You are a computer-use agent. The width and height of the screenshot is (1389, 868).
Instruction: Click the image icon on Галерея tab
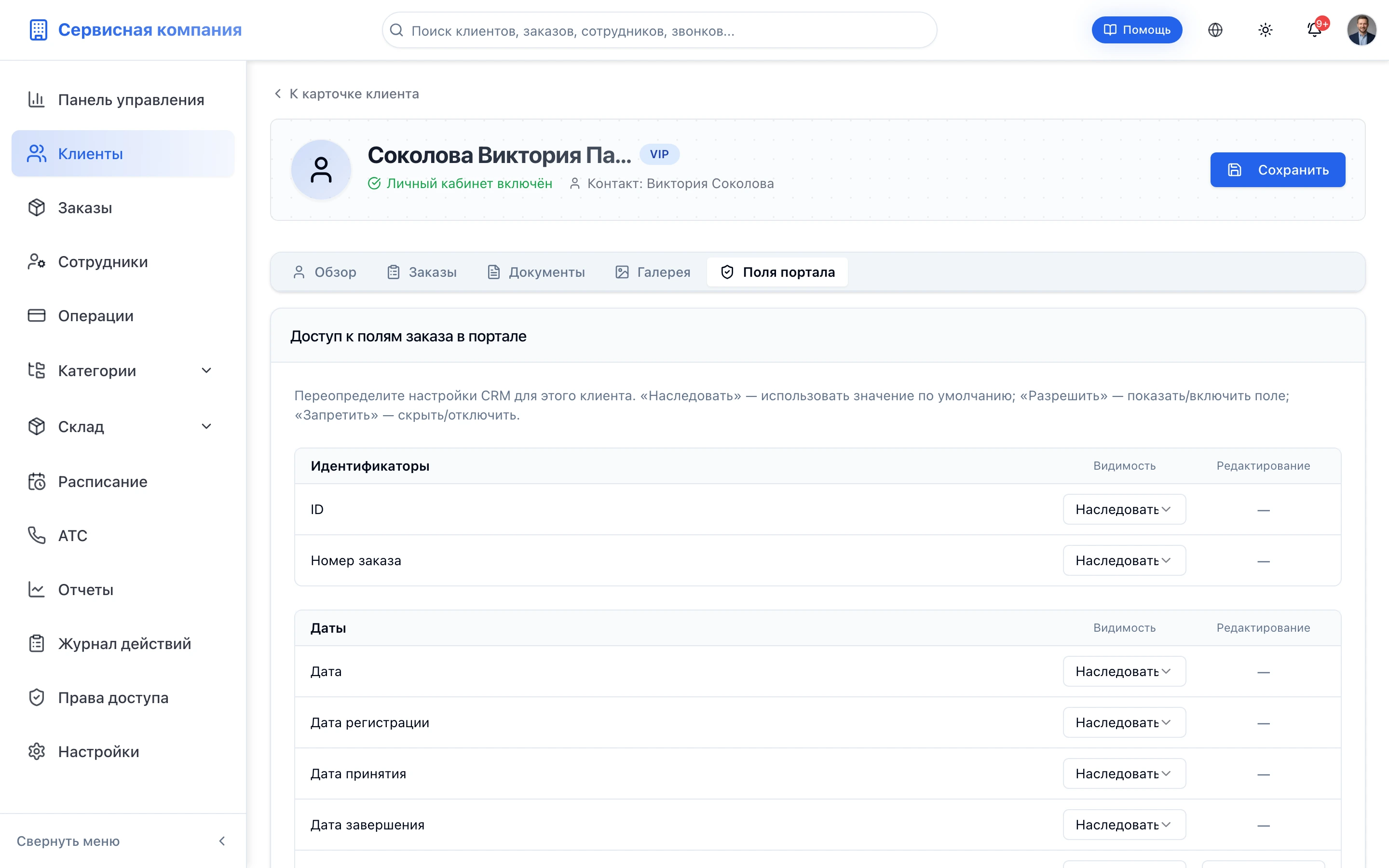pos(622,271)
